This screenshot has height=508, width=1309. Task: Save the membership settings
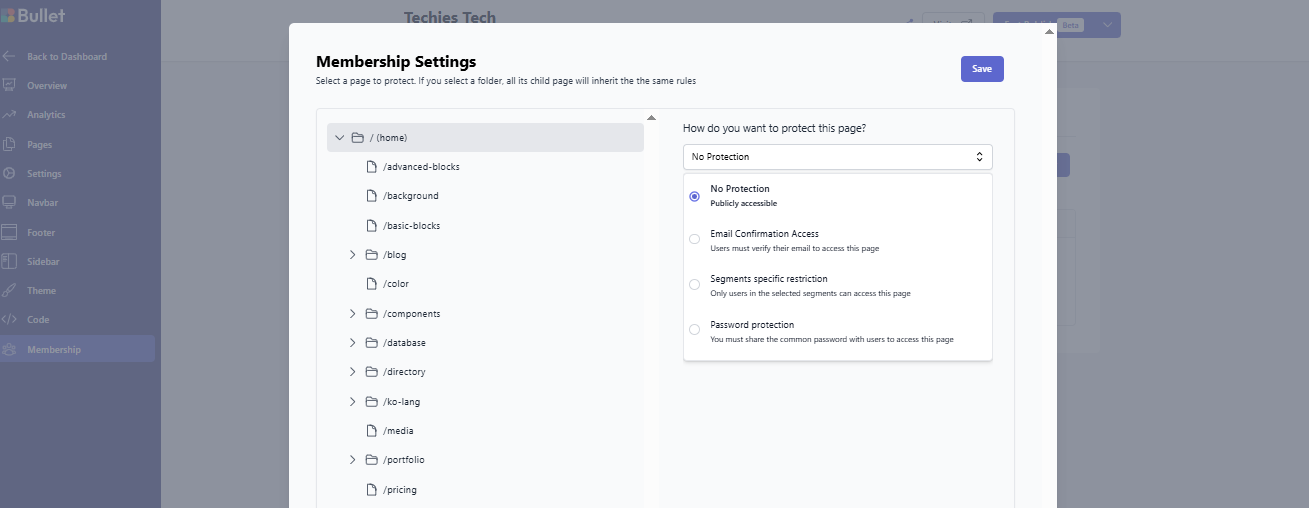(x=981, y=69)
